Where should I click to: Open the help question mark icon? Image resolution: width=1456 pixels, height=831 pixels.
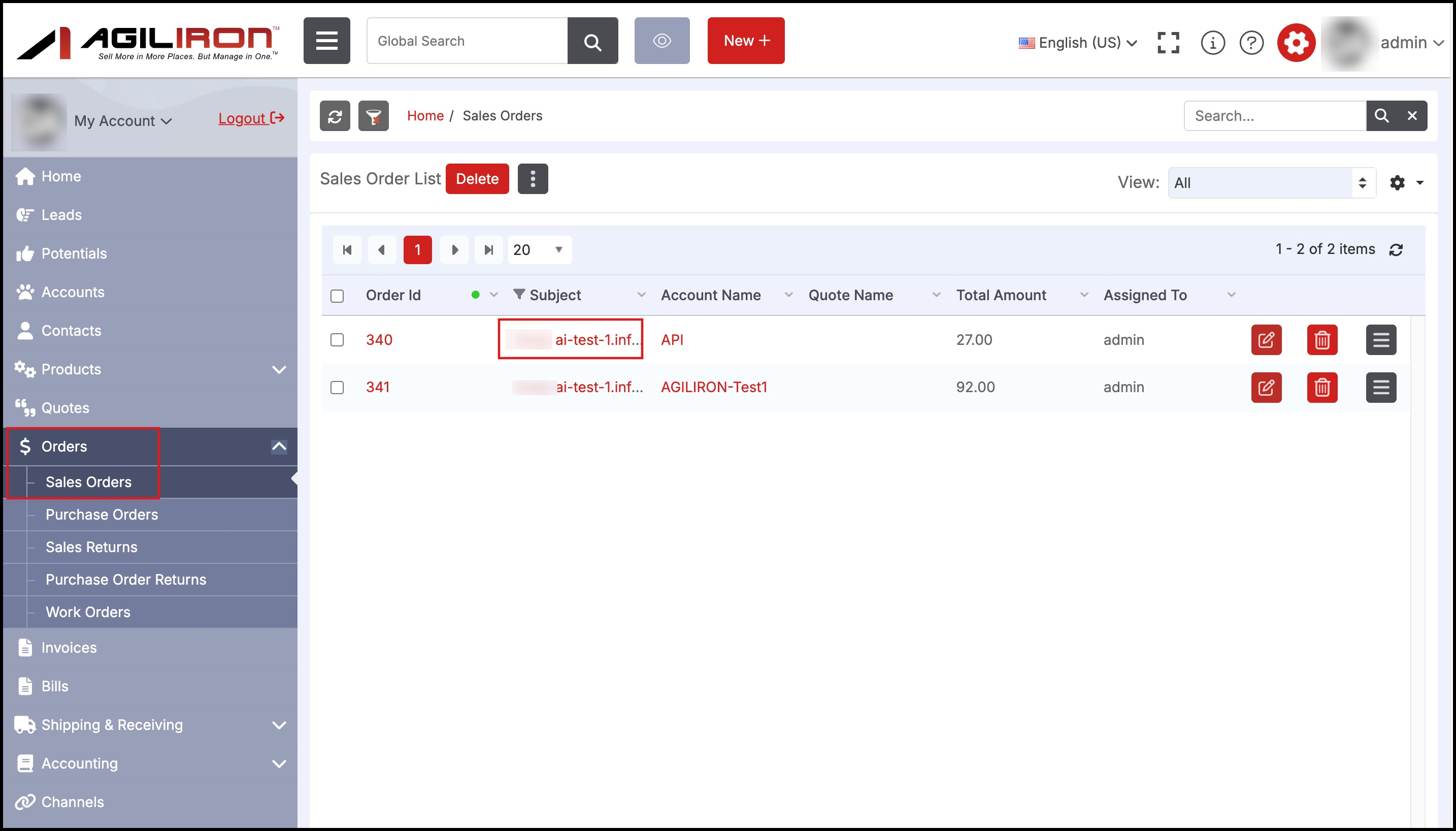[x=1251, y=42]
